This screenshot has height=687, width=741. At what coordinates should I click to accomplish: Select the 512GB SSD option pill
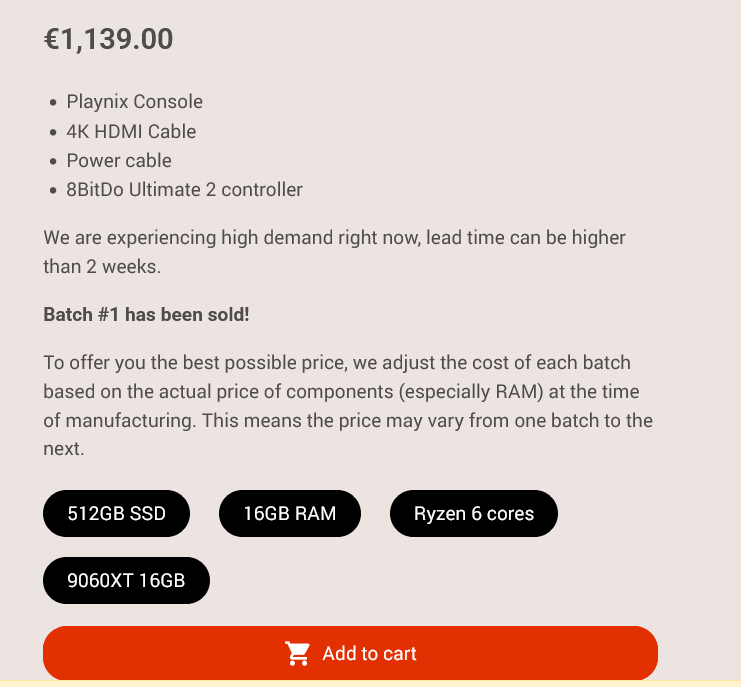pyautogui.click(x=116, y=514)
